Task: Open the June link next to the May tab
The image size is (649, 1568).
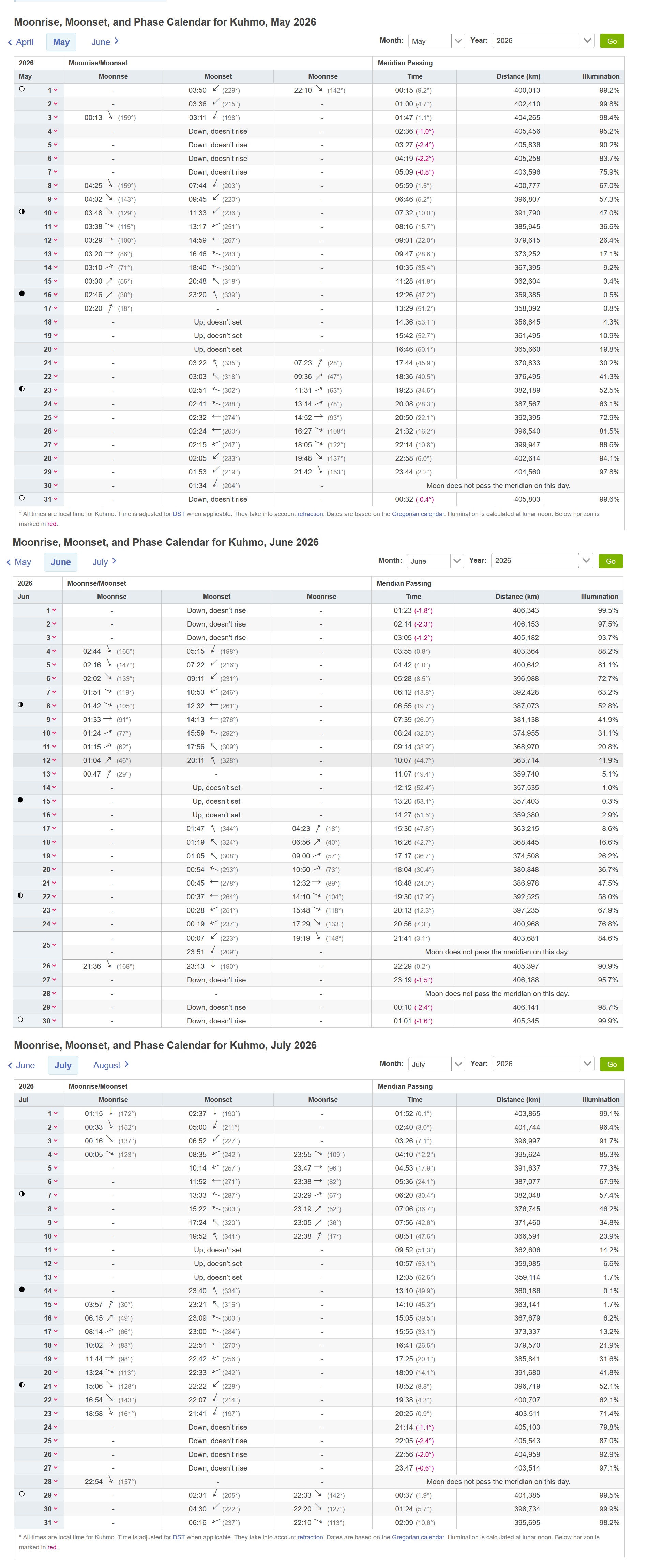Action: pyautogui.click(x=105, y=42)
